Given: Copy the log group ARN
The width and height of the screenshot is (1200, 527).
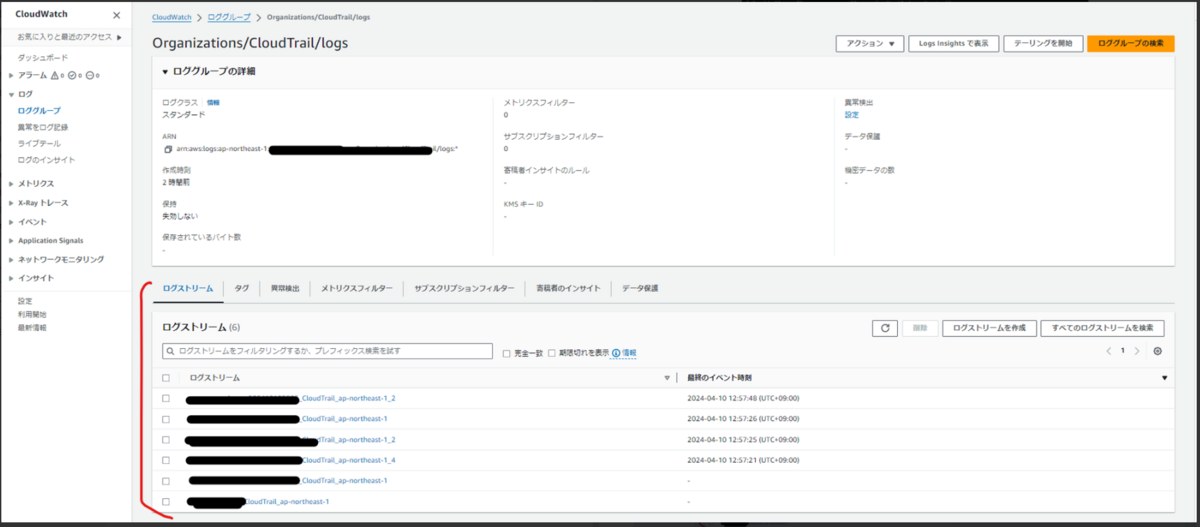Looking at the screenshot, I should [168, 149].
